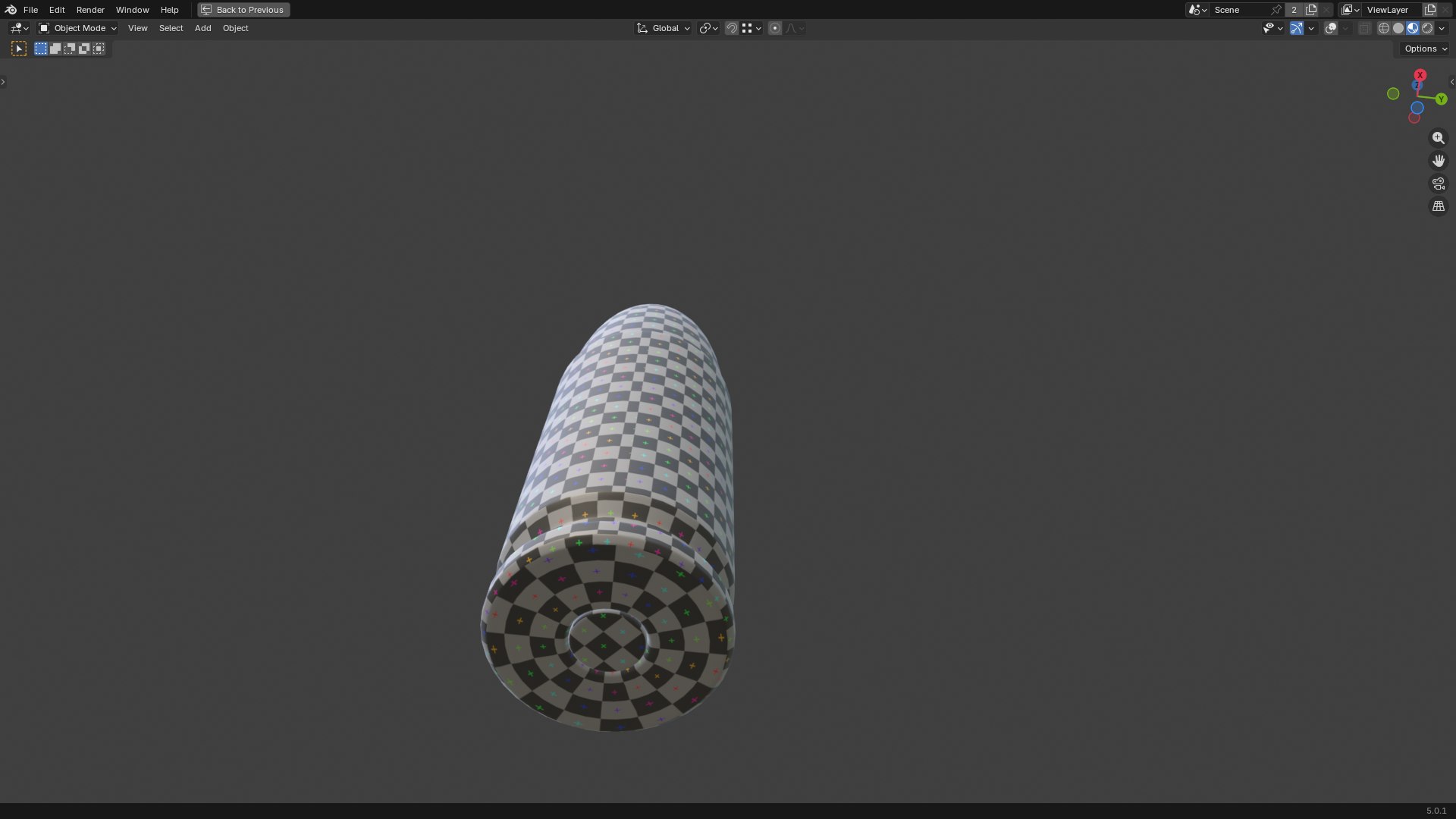Image resolution: width=1456 pixels, height=819 pixels.
Task: Toggle viewport gizmos display
Action: point(1297,28)
